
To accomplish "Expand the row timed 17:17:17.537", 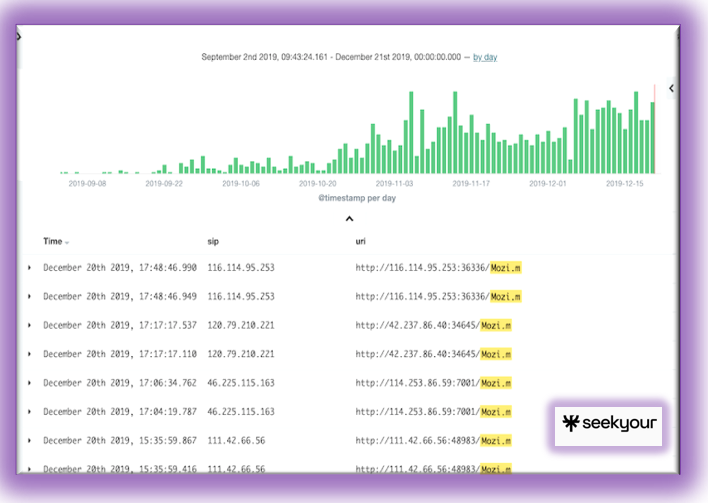I will [x=29, y=326].
